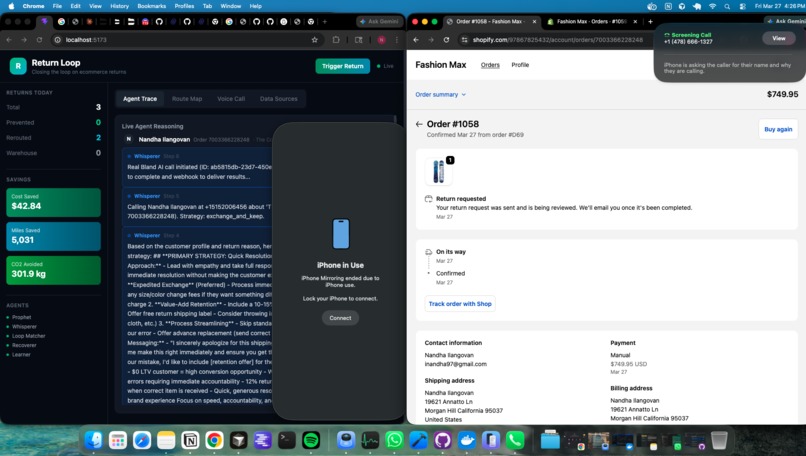Screen dimensions: 806x456
Task: Open the Route Map tab
Action: click(187, 99)
